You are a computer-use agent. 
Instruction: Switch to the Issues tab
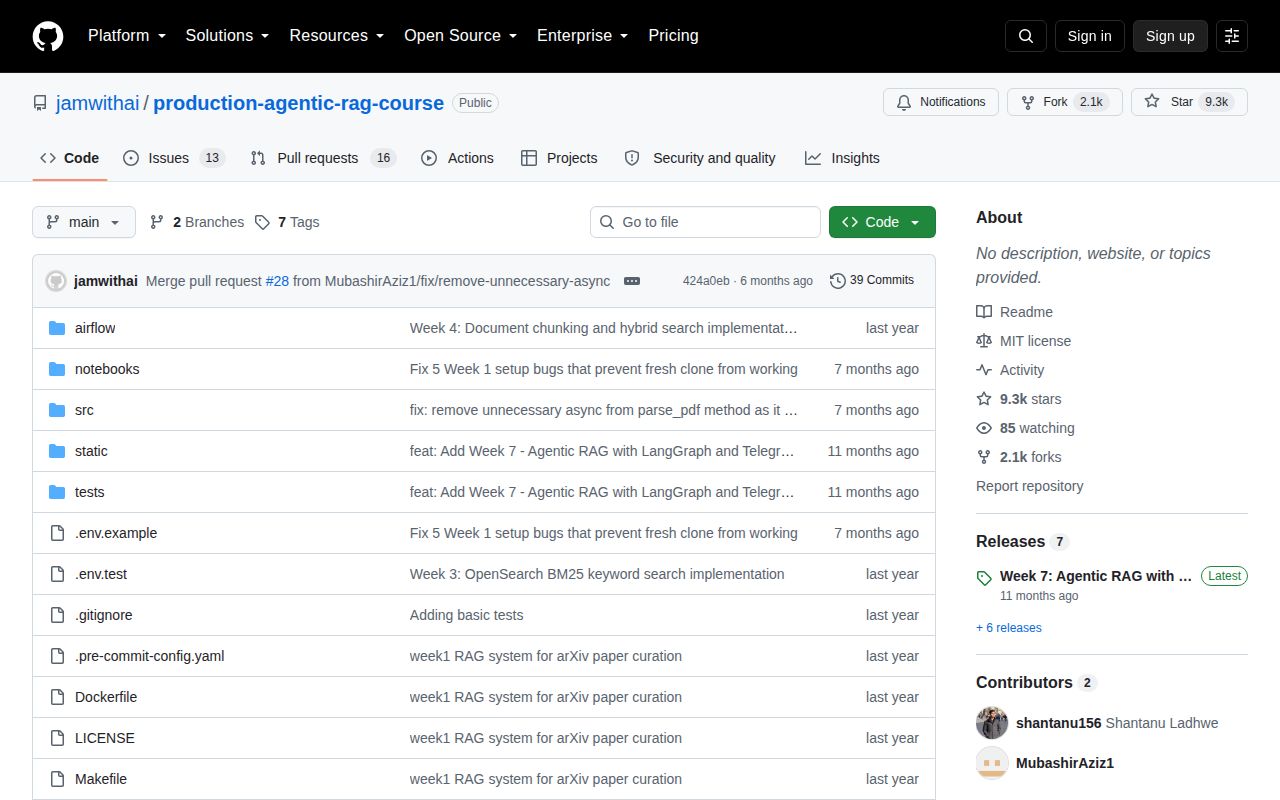click(x=174, y=158)
